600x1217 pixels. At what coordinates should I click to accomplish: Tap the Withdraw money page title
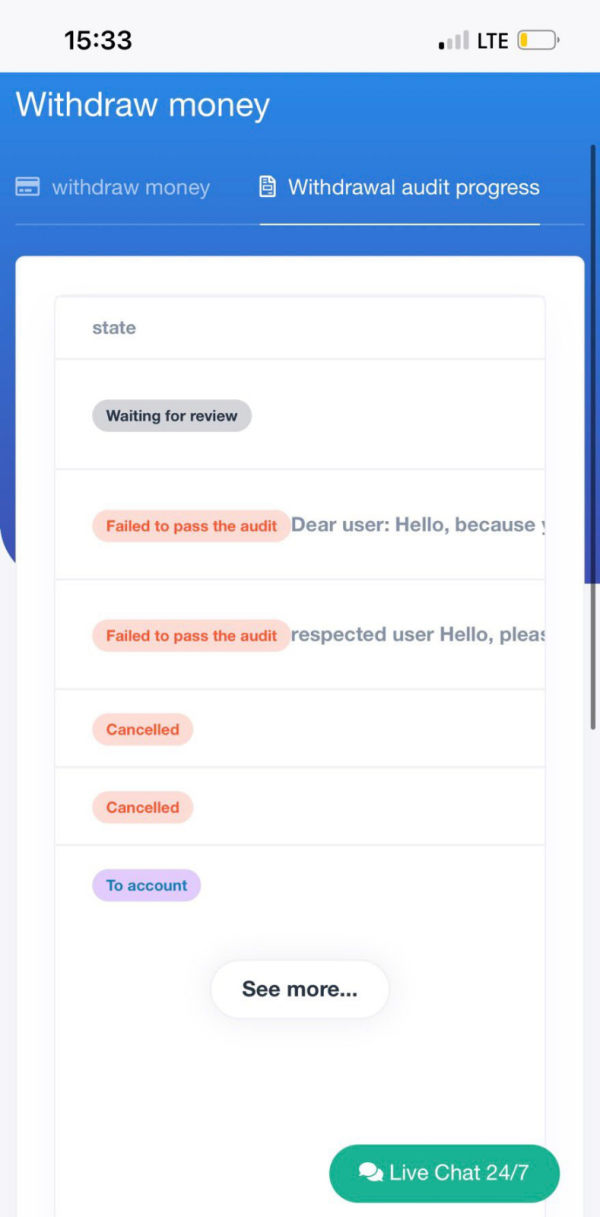point(143,105)
